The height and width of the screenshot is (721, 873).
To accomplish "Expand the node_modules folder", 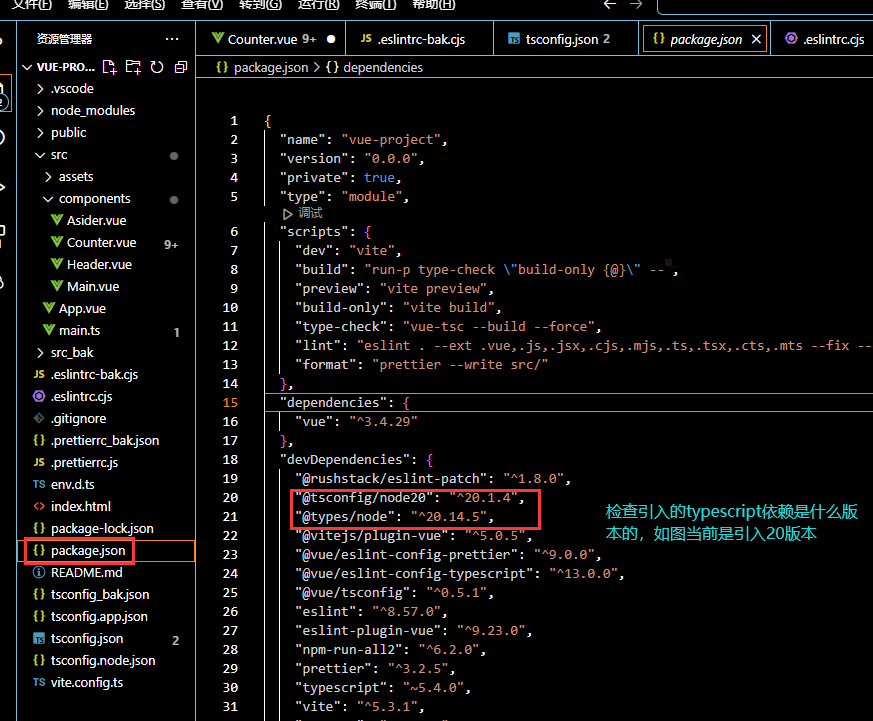I will (x=40, y=110).
